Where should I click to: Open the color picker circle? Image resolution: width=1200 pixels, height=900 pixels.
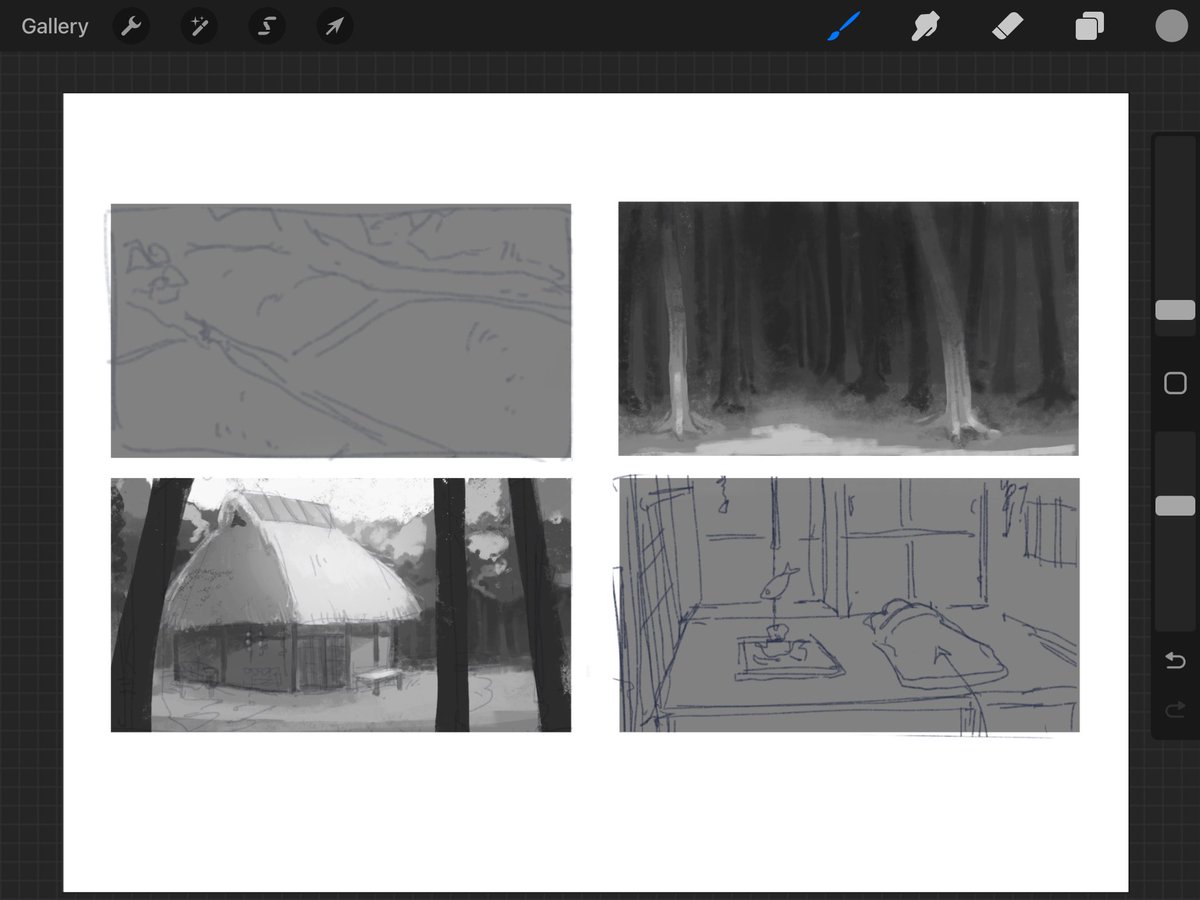tap(1171, 26)
